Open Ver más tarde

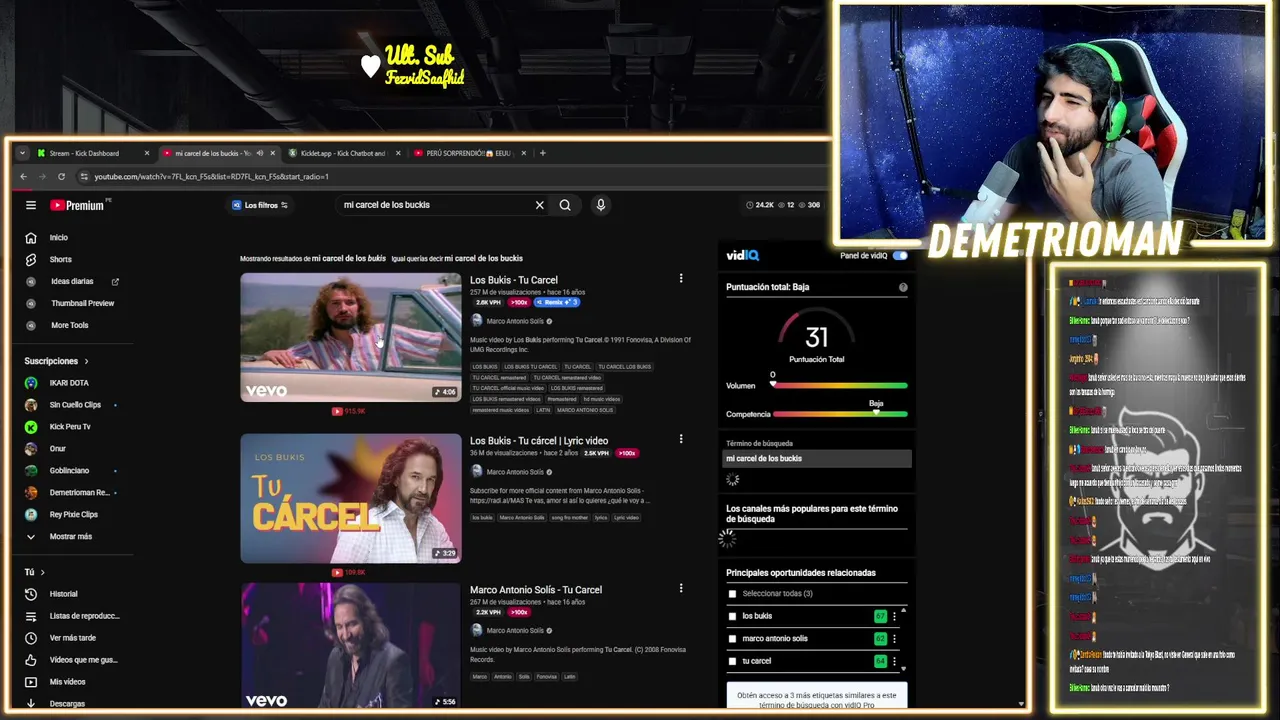click(x=72, y=638)
